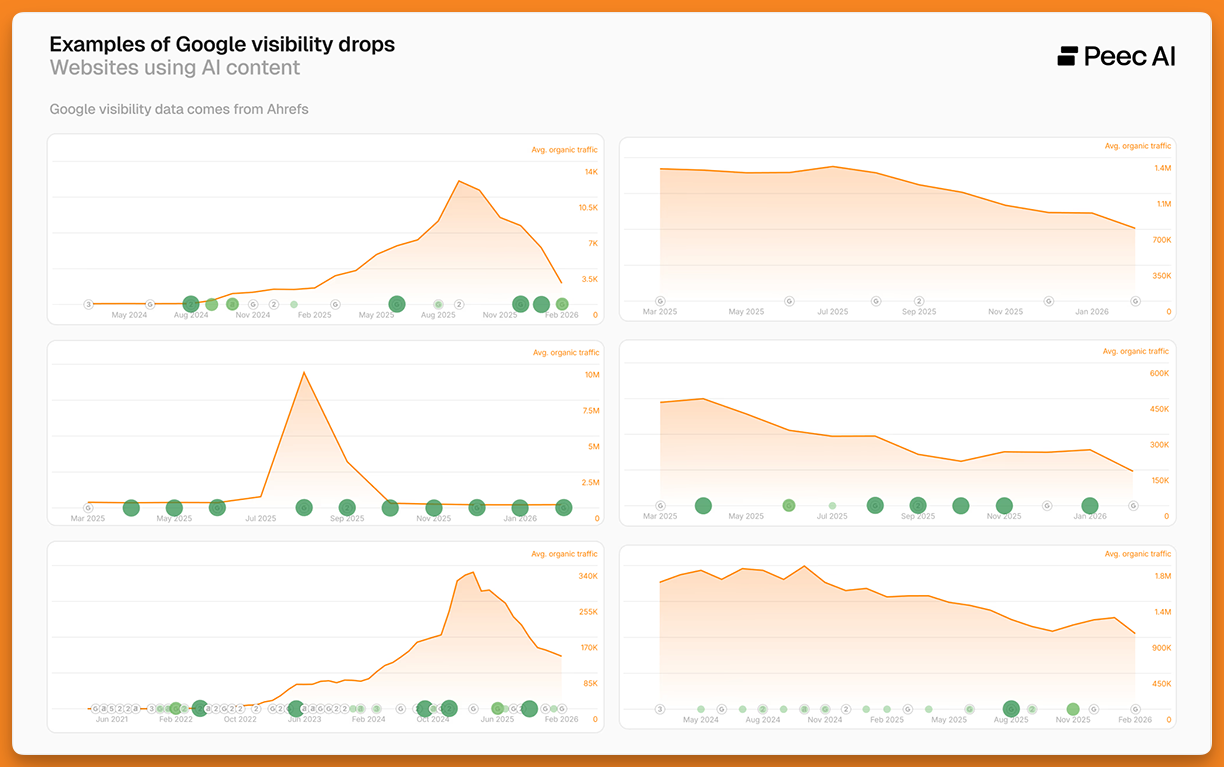1224x767 pixels.
Task: Click the 'Oct 2022' axis label
Action: (240, 719)
